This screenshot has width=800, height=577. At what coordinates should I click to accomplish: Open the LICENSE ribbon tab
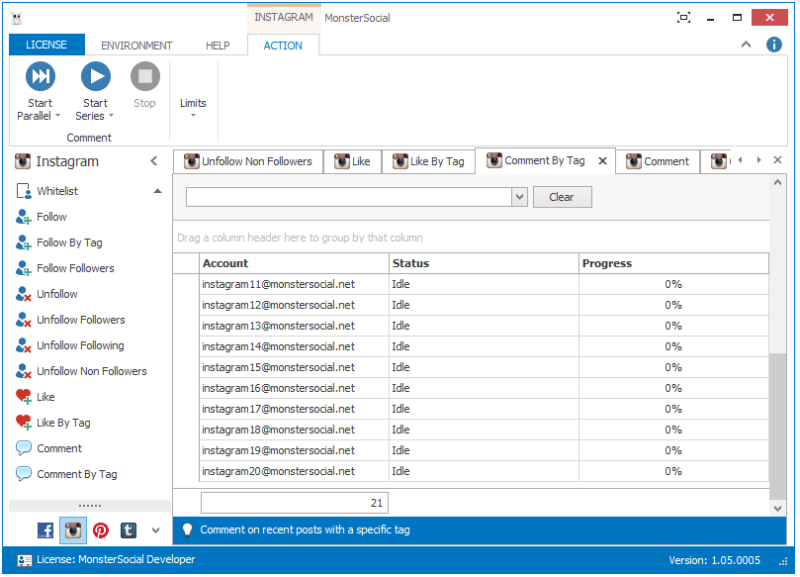coord(46,45)
